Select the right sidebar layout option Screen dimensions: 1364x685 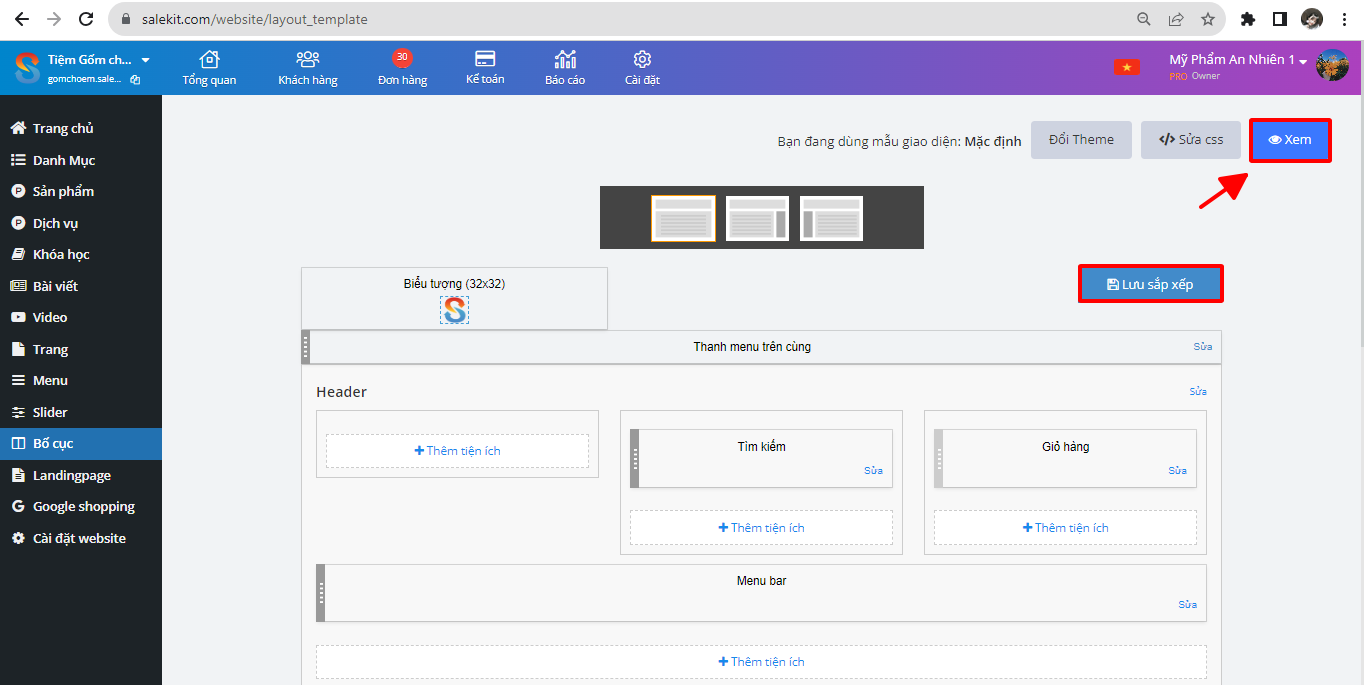(758, 218)
